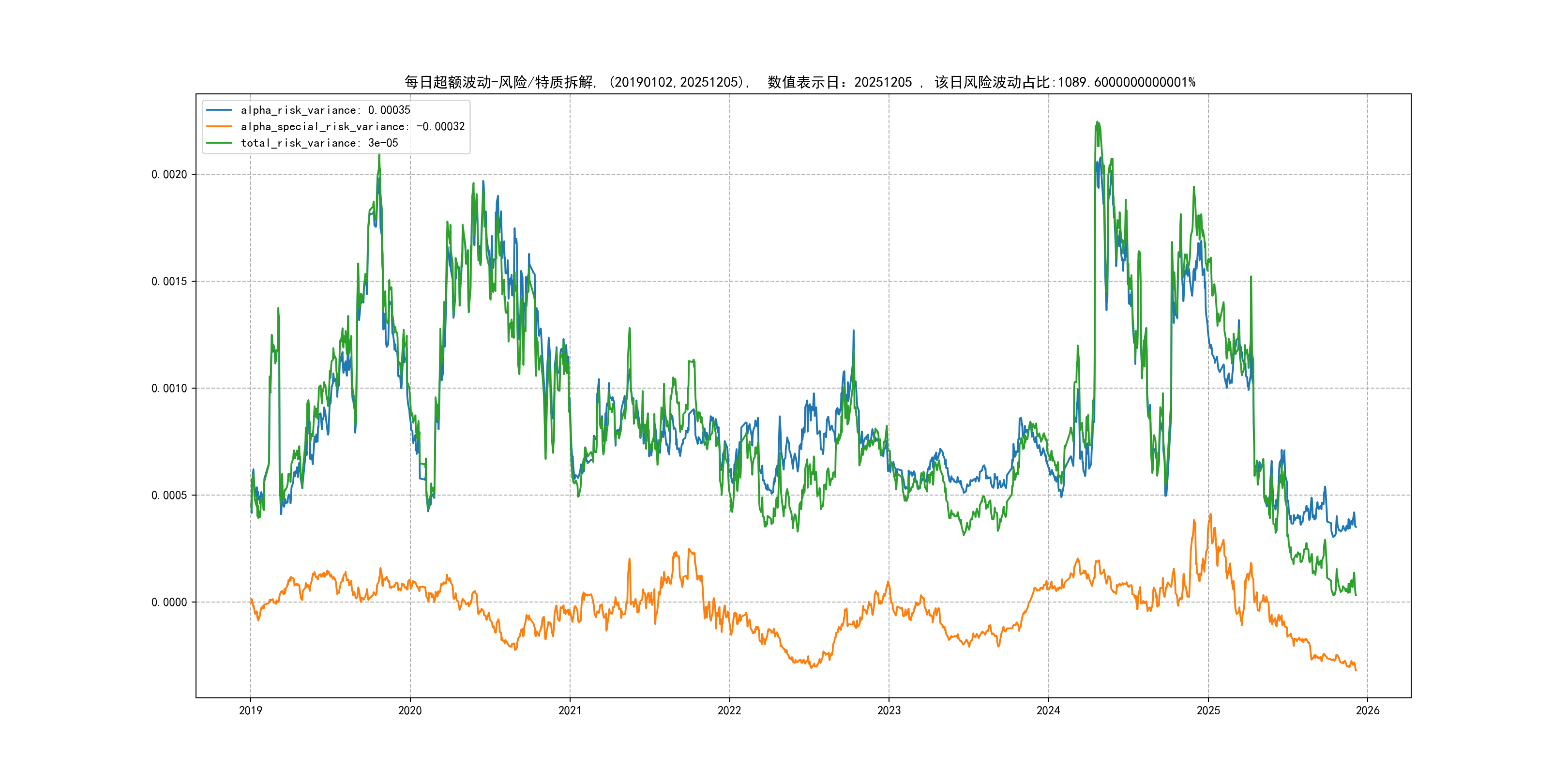Click the 0.0005 y-axis tick label

tap(169, 496)
